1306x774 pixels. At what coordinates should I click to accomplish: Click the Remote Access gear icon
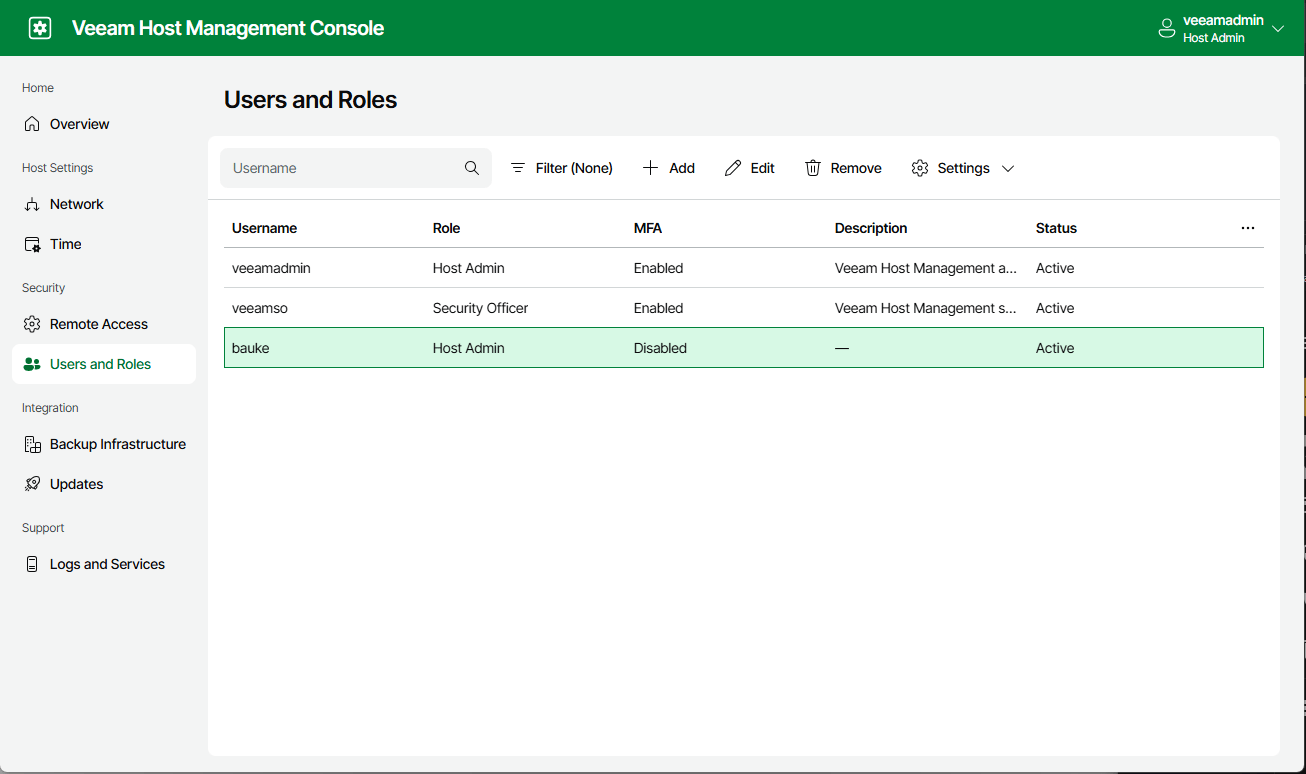click(x=32, y=324)
